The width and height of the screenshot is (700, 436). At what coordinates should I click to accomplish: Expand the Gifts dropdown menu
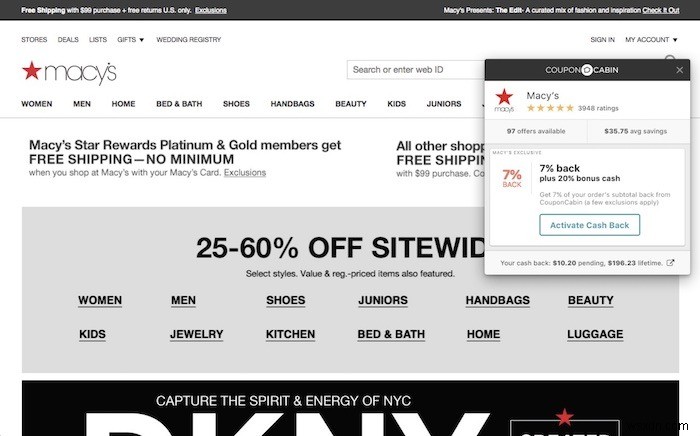coord(130,40)
